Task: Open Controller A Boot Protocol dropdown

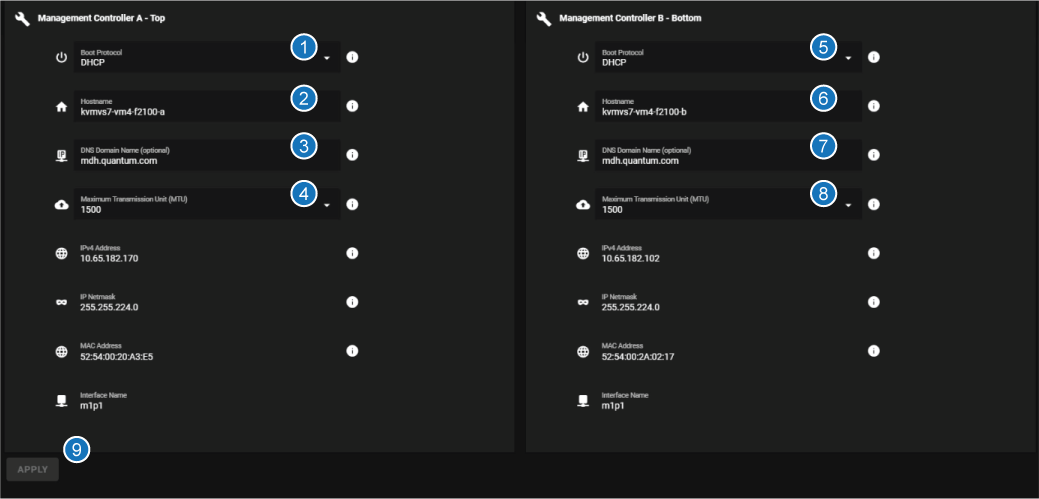Action: (326, 58)
